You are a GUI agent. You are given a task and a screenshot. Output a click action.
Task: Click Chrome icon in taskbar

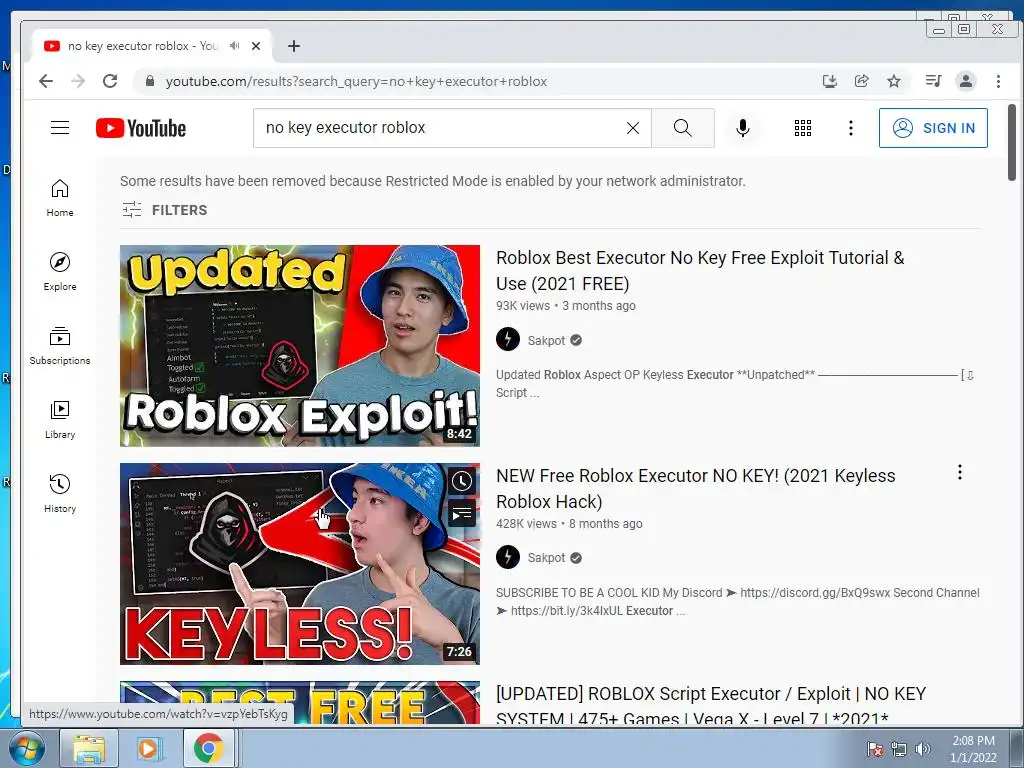pos(208,749)
